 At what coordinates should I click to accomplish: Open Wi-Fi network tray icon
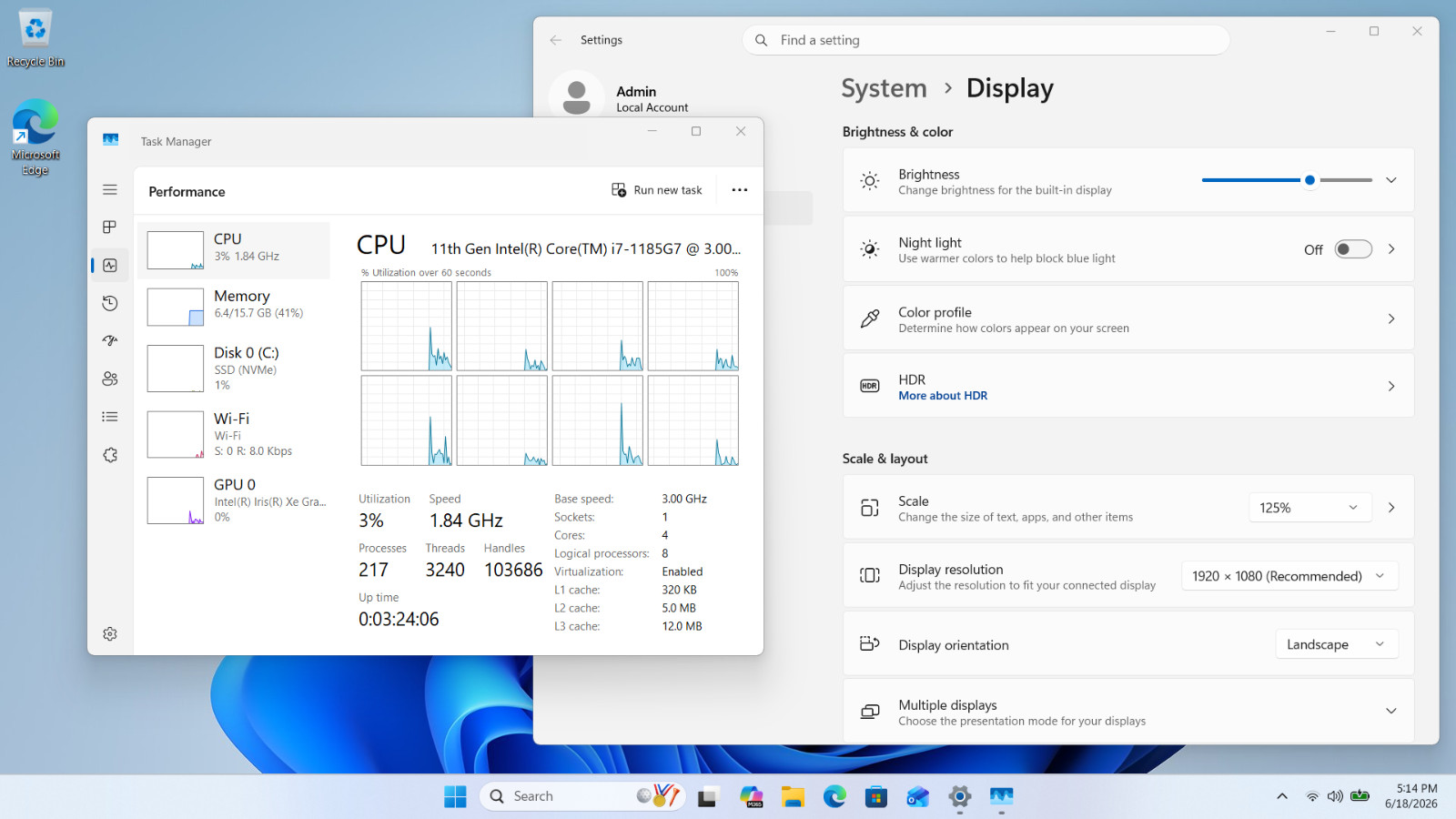pyautogui.click(x=1312, y=796)
